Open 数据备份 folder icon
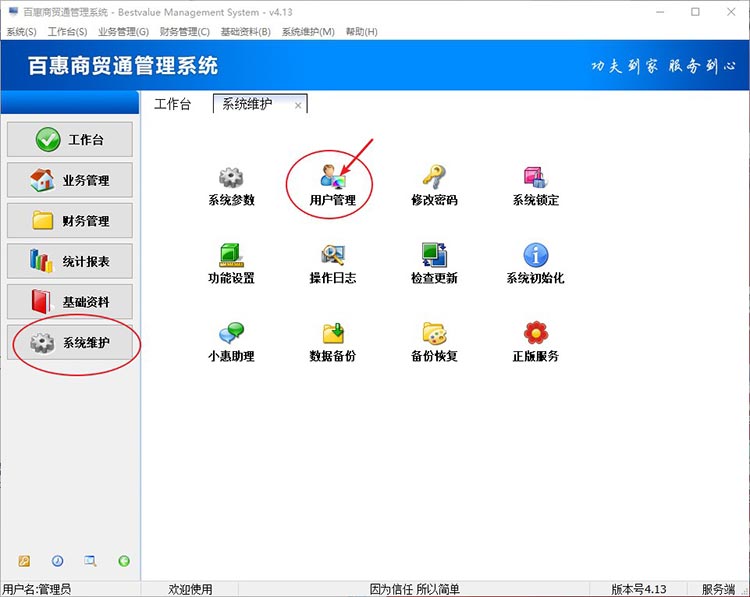This screenshot has width=750, height=597. tap(333, 333)
